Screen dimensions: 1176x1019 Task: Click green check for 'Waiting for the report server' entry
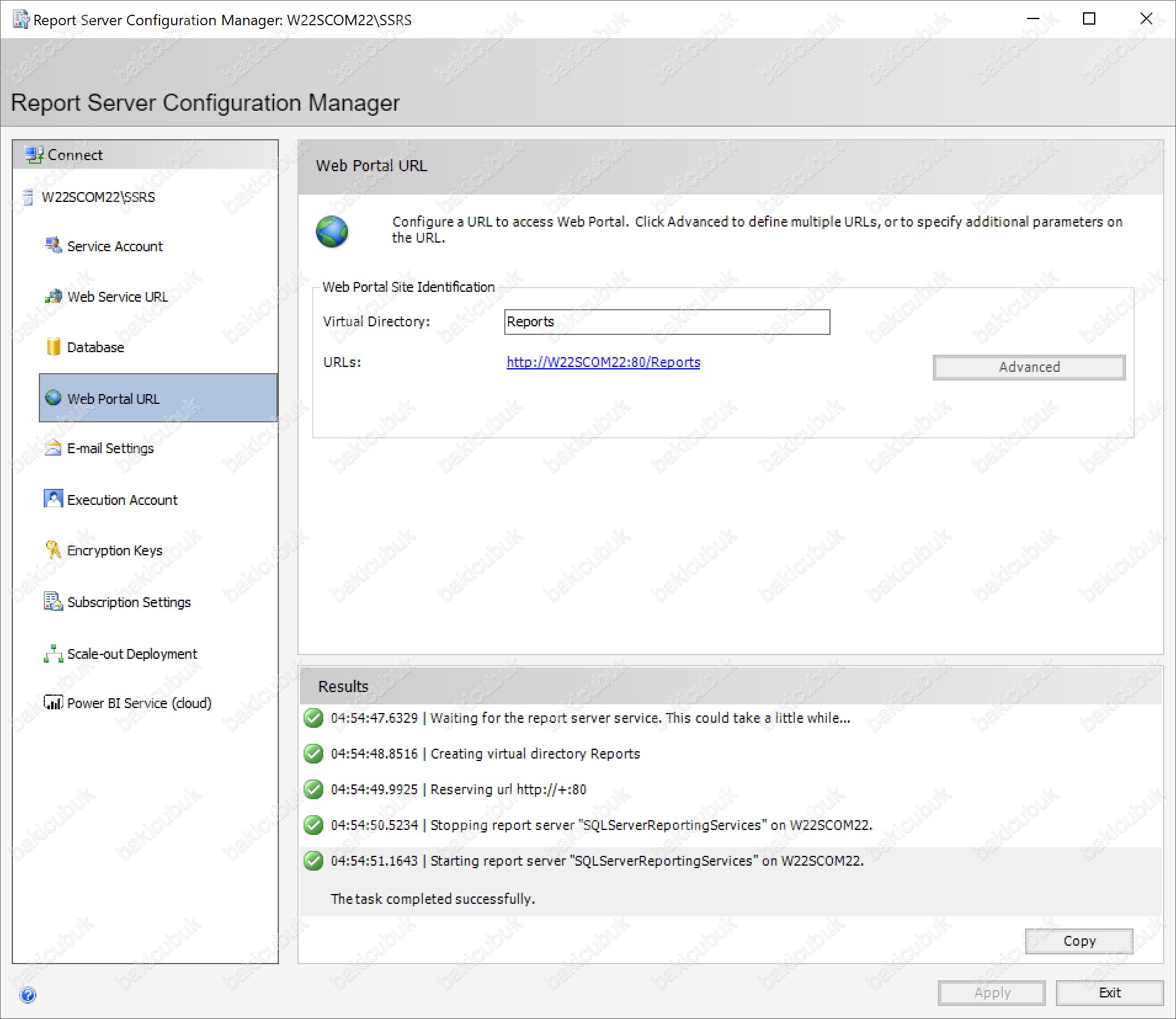point(314,718)
